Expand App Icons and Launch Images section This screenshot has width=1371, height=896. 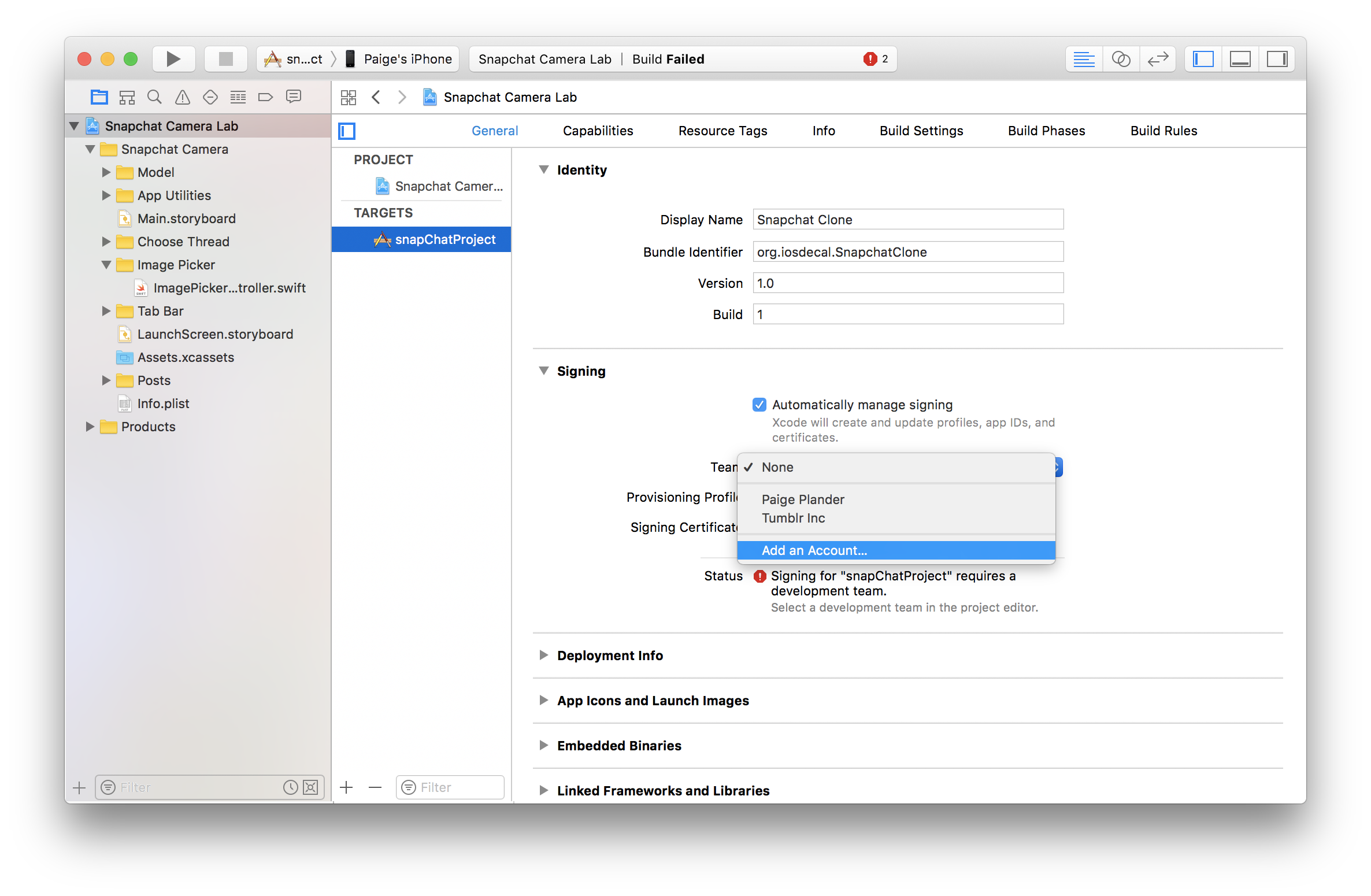tap(543, 700)
